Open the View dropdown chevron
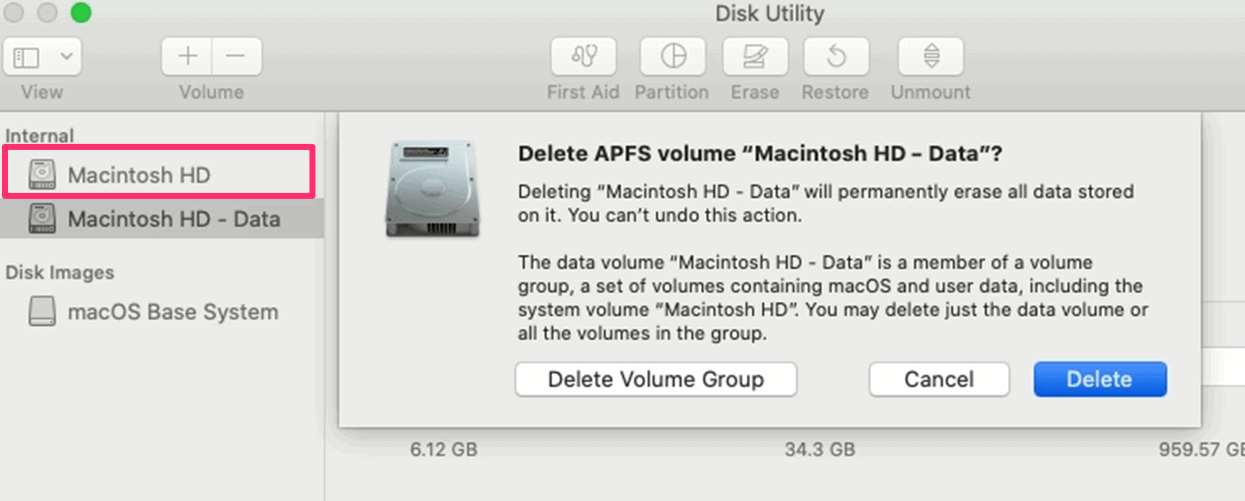1245x501 pixels. [67, 57]
